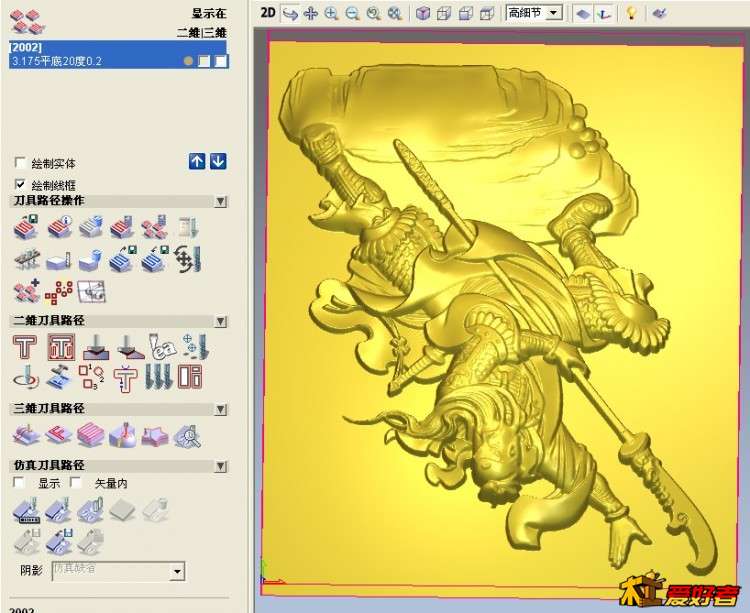Click the pan view cross-arrows icon
750x613 pixels.
click(x=311, y=13)
